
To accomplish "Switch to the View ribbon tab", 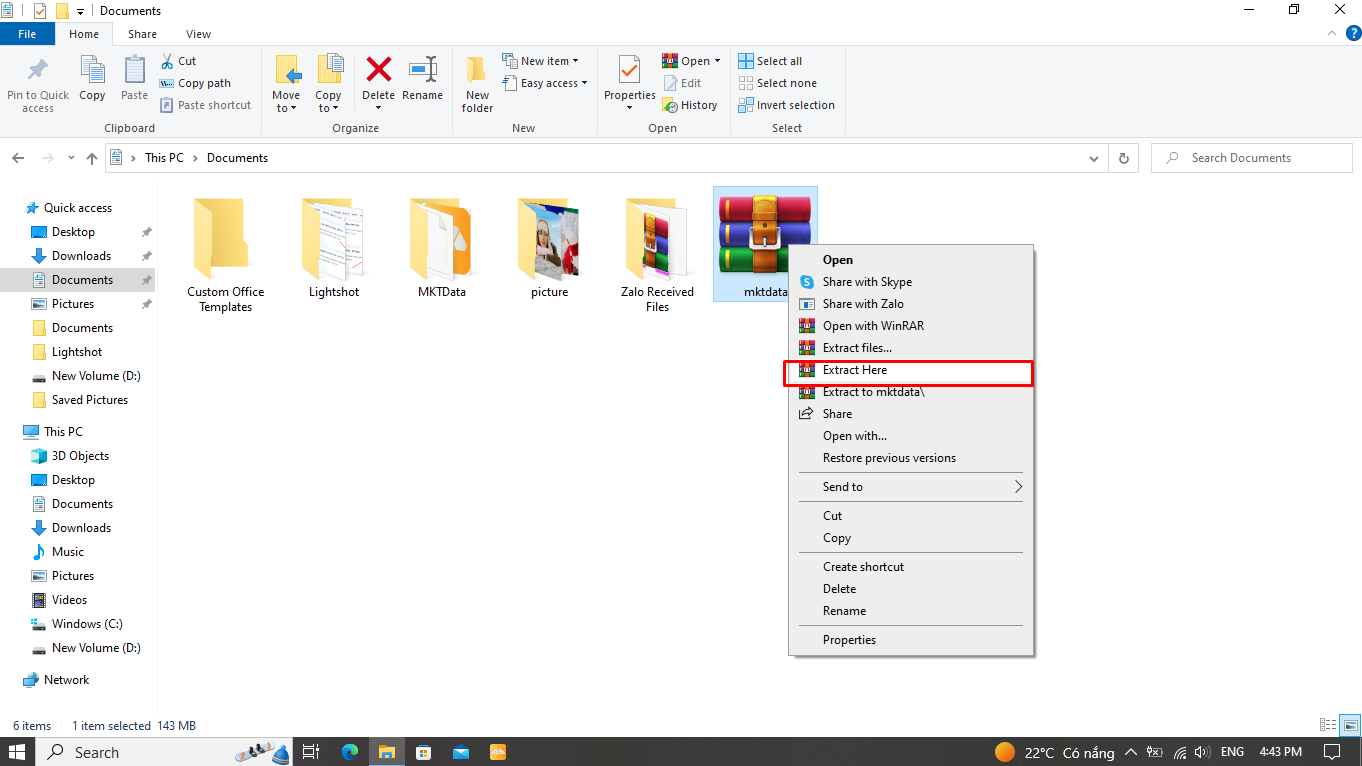I will pos(198,34).
